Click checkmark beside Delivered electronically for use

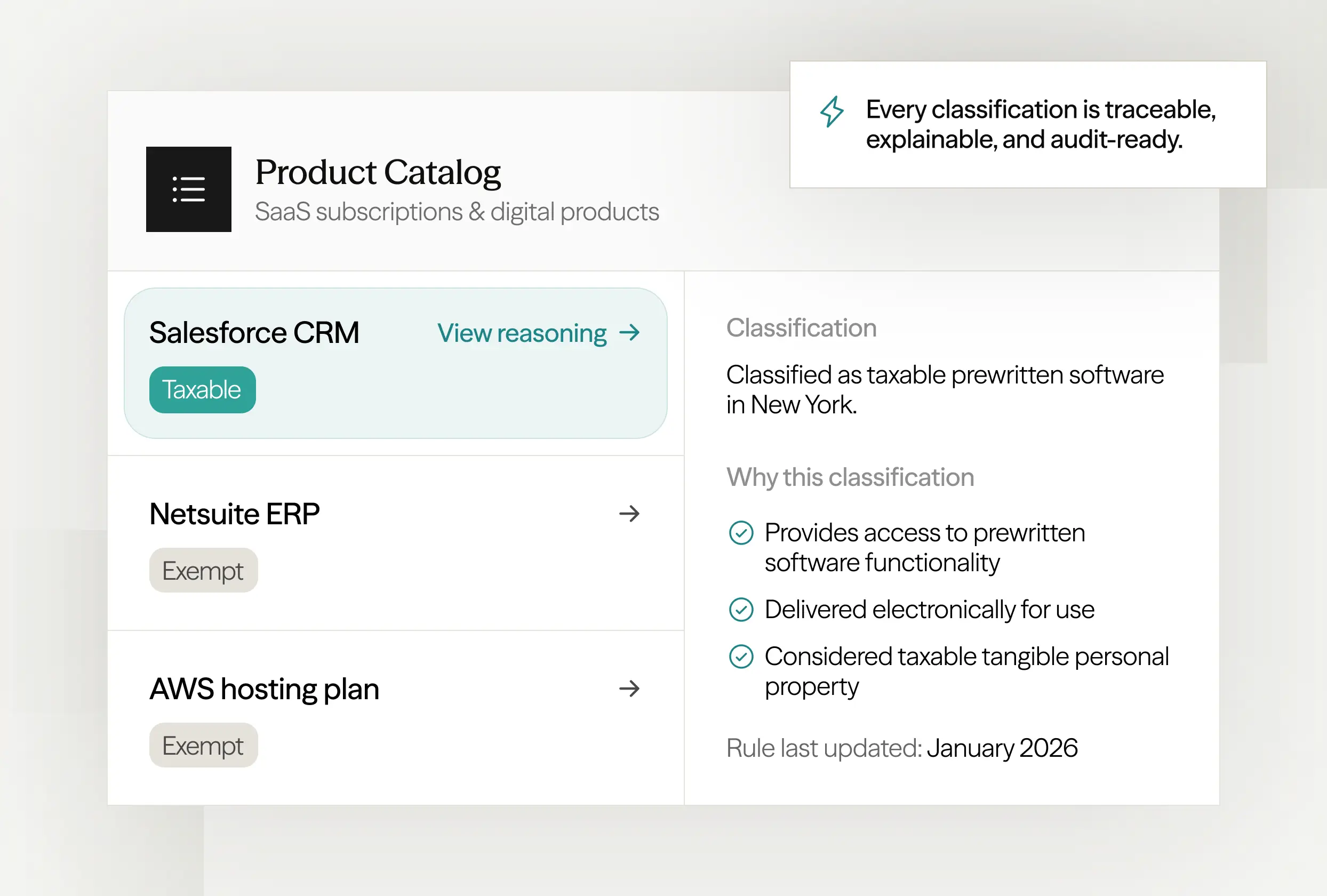741,609
